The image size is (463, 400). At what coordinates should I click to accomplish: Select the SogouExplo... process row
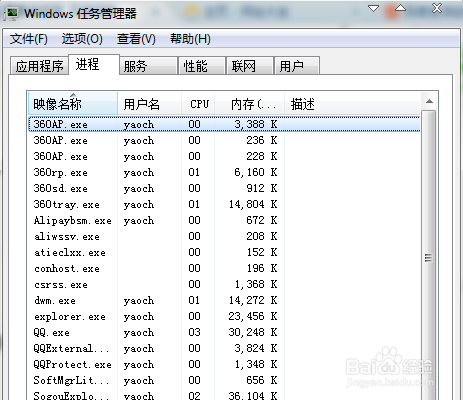click(x=224, y=395)
